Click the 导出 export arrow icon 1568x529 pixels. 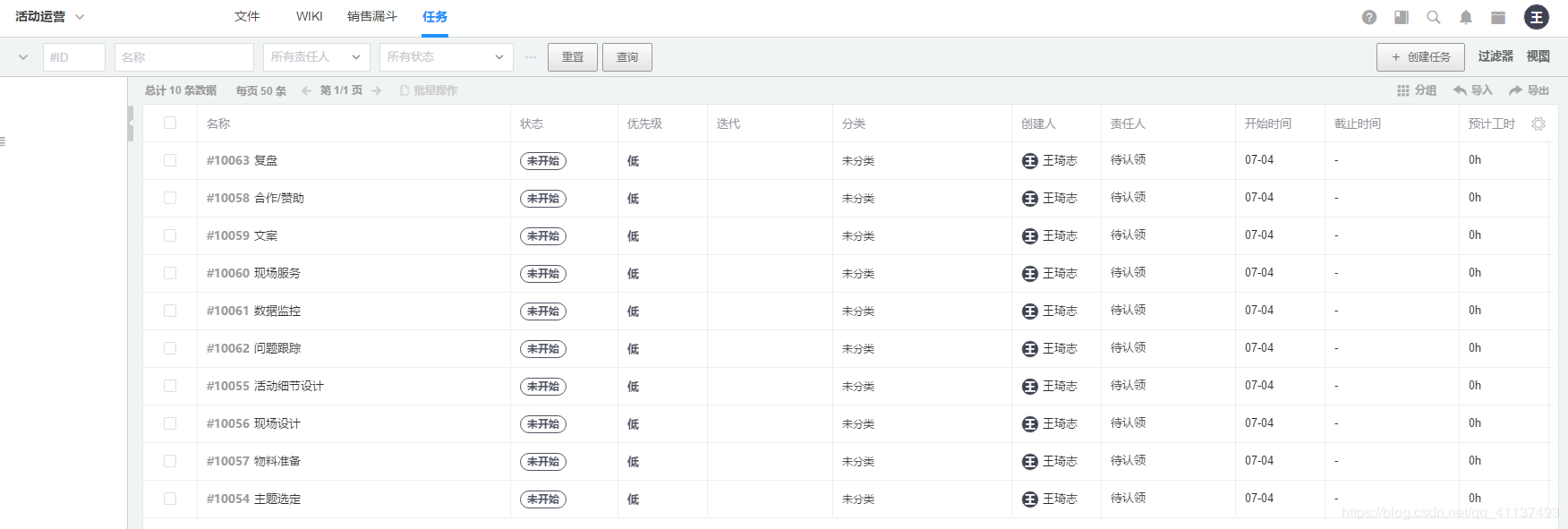1515,90
